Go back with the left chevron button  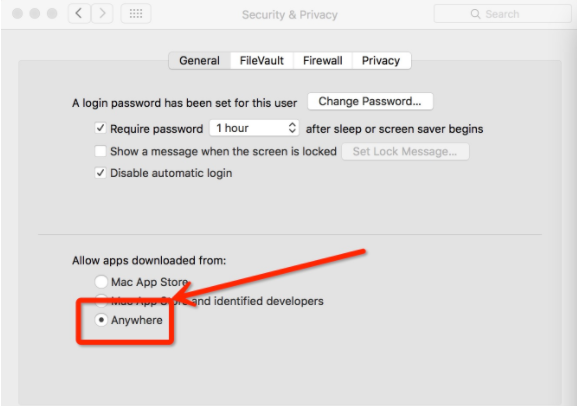79,14
